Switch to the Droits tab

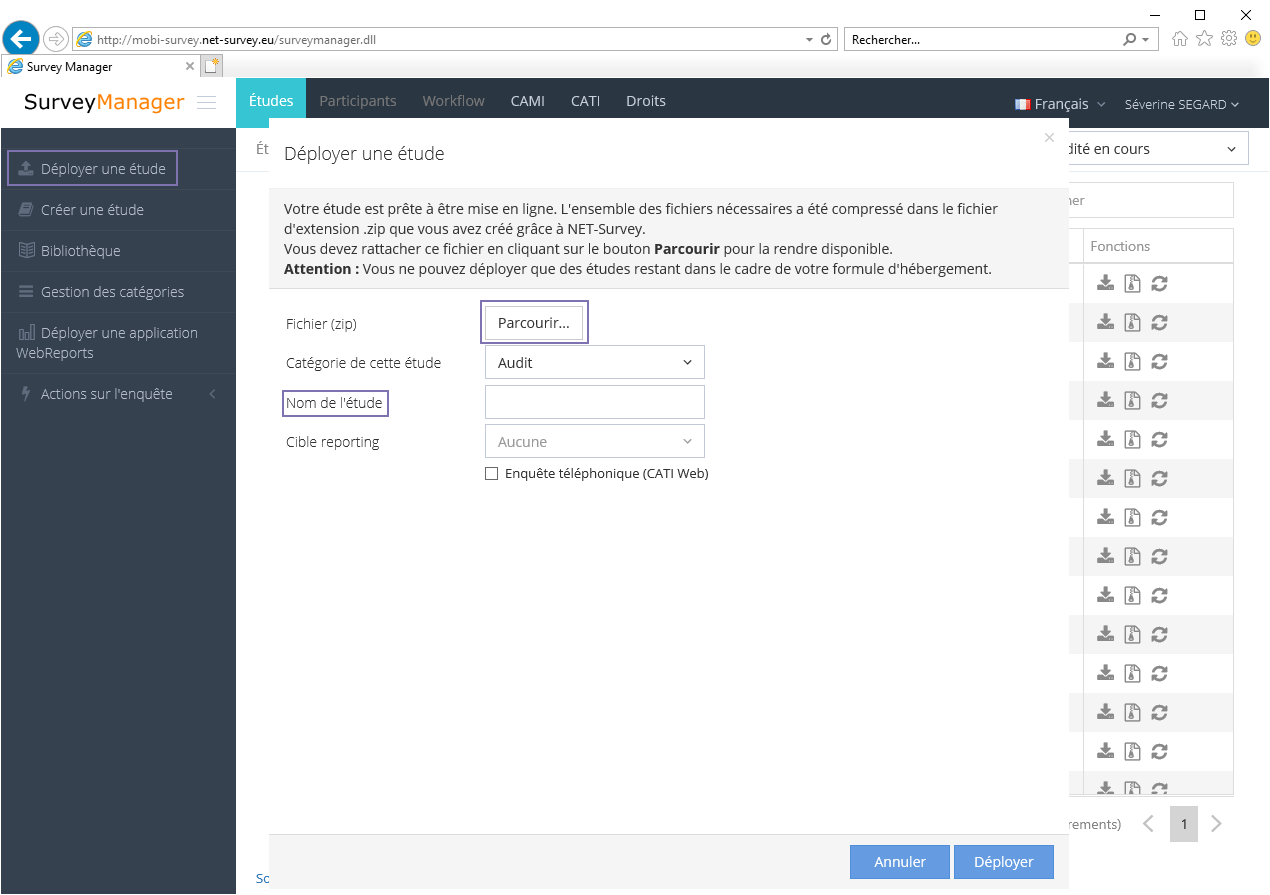(x=646, y=101)
